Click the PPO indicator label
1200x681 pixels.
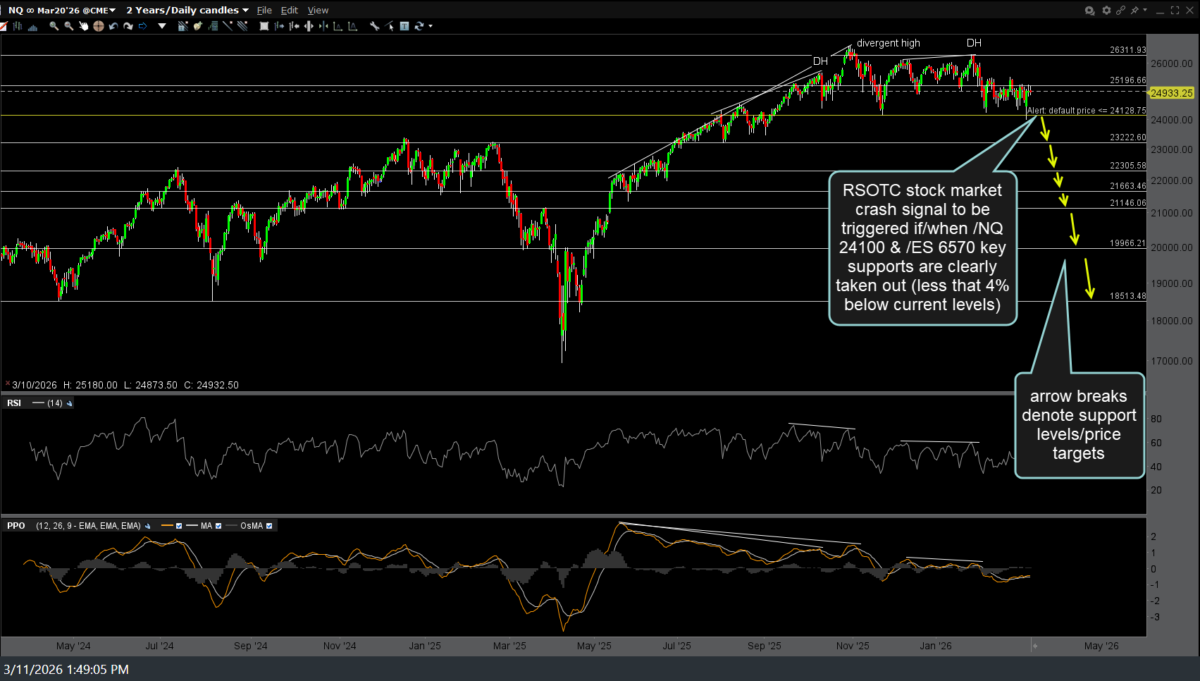coord(15,525)
